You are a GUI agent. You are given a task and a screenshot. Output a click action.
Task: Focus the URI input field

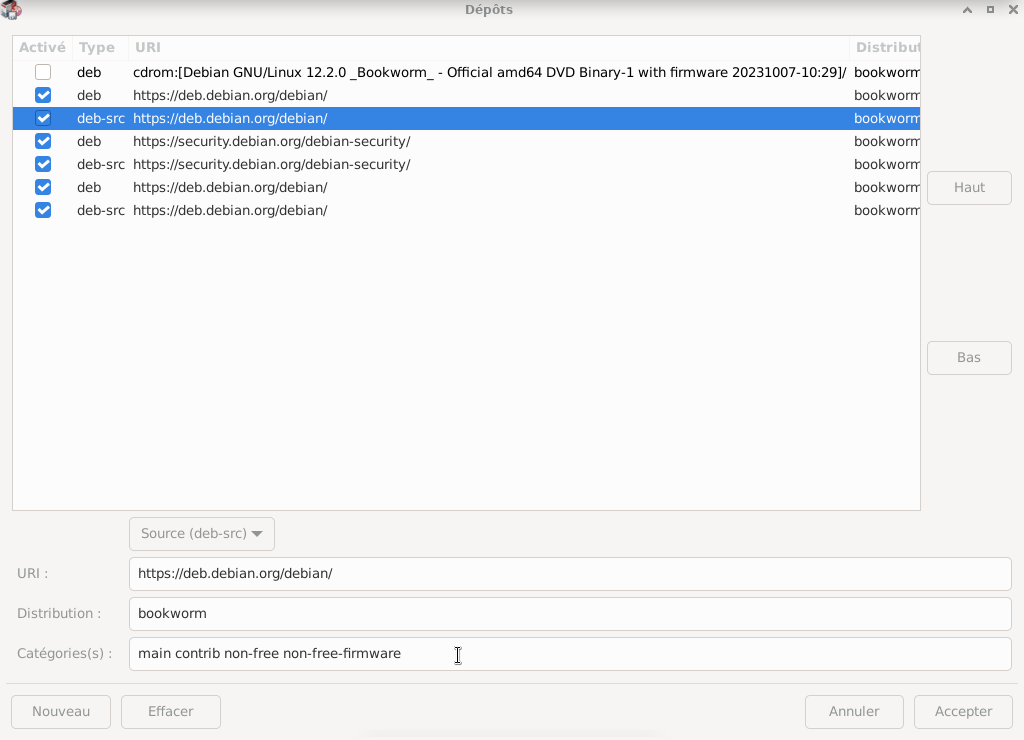(570, 574)
